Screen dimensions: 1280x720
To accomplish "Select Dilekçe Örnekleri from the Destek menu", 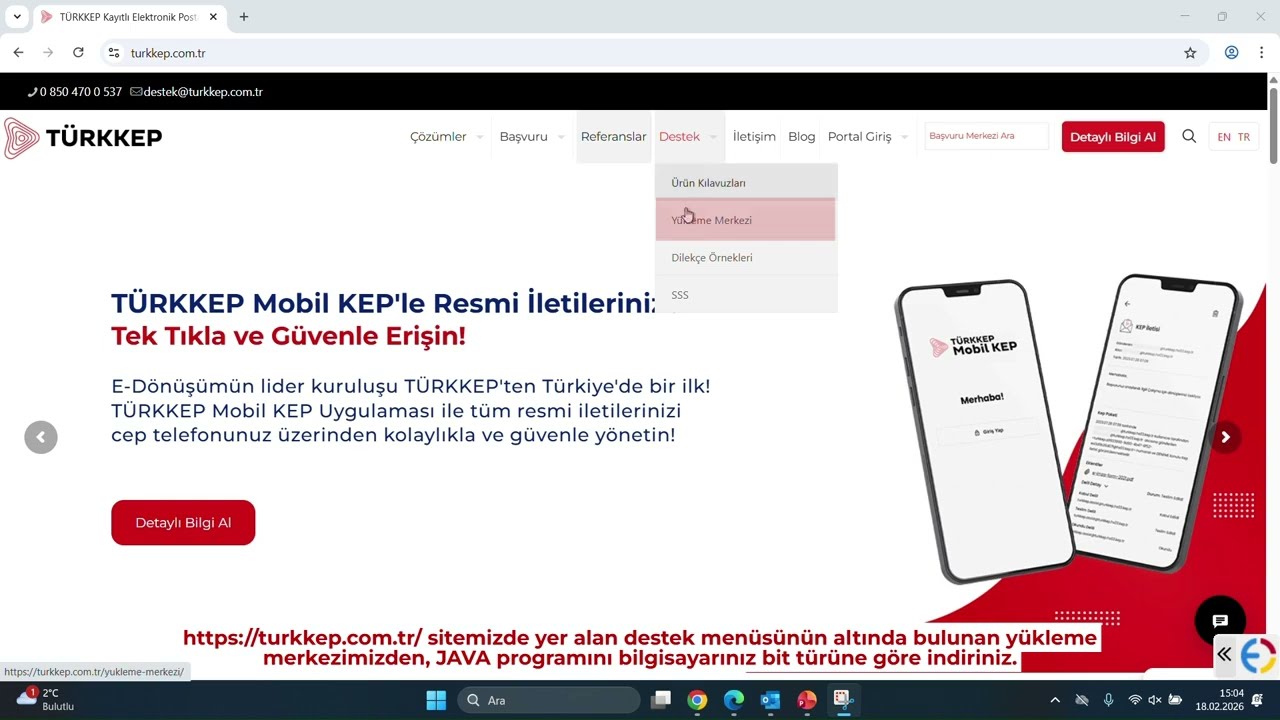I will point(745,257).
